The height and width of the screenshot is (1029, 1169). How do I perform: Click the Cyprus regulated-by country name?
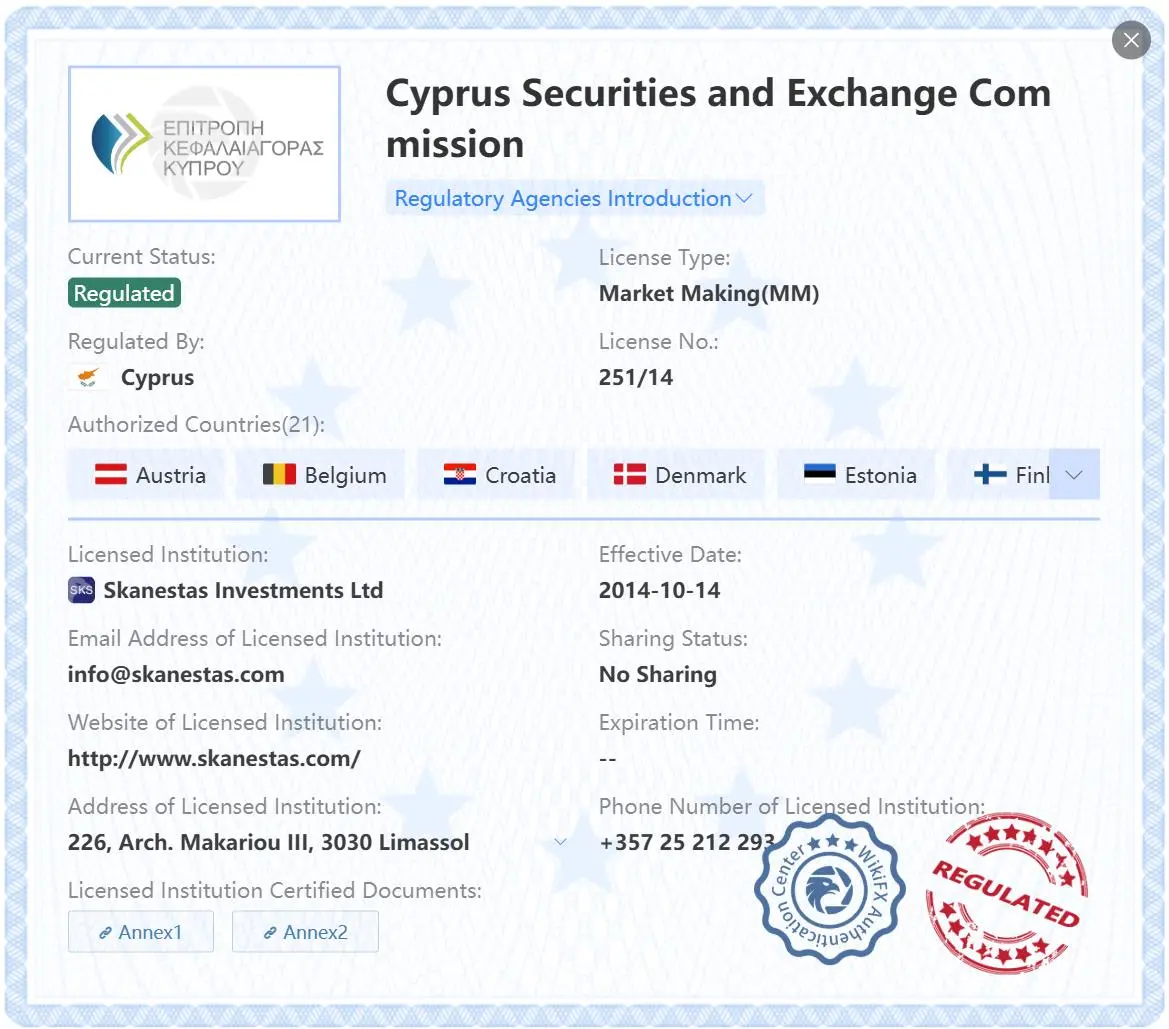coord(157,377)
